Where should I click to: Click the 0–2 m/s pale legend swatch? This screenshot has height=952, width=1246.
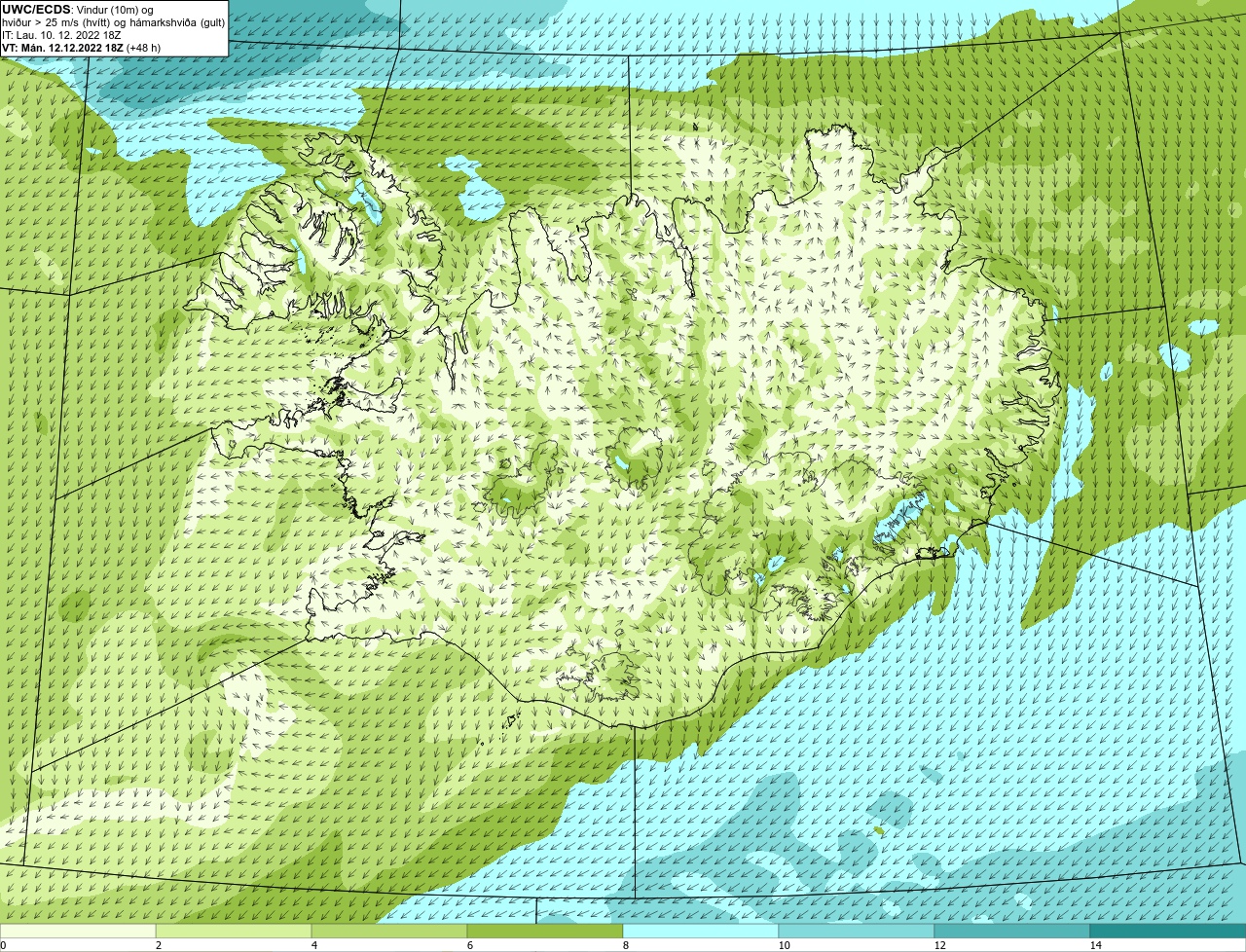pos(78,931)
